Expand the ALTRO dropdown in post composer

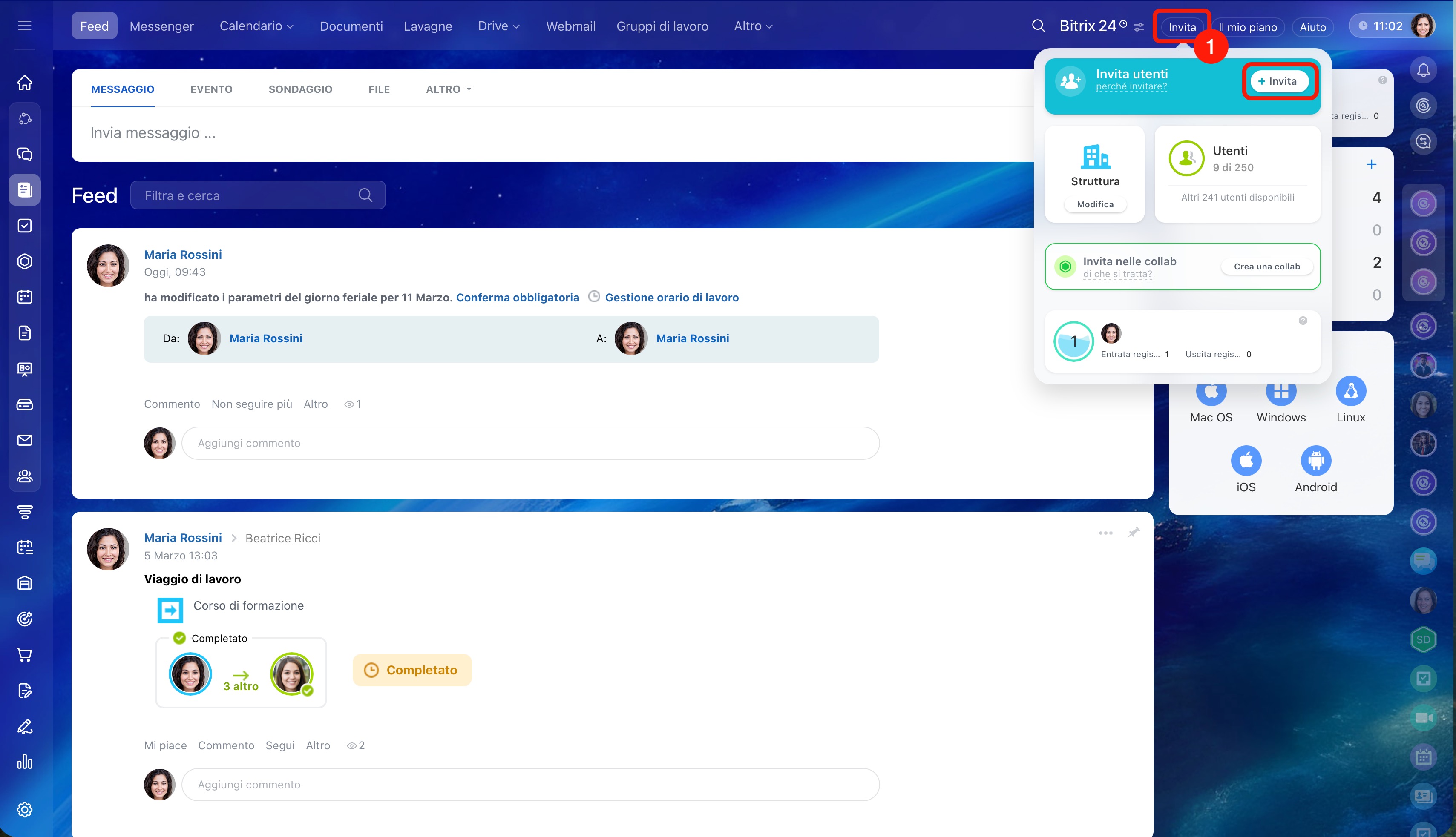point(449,89)
